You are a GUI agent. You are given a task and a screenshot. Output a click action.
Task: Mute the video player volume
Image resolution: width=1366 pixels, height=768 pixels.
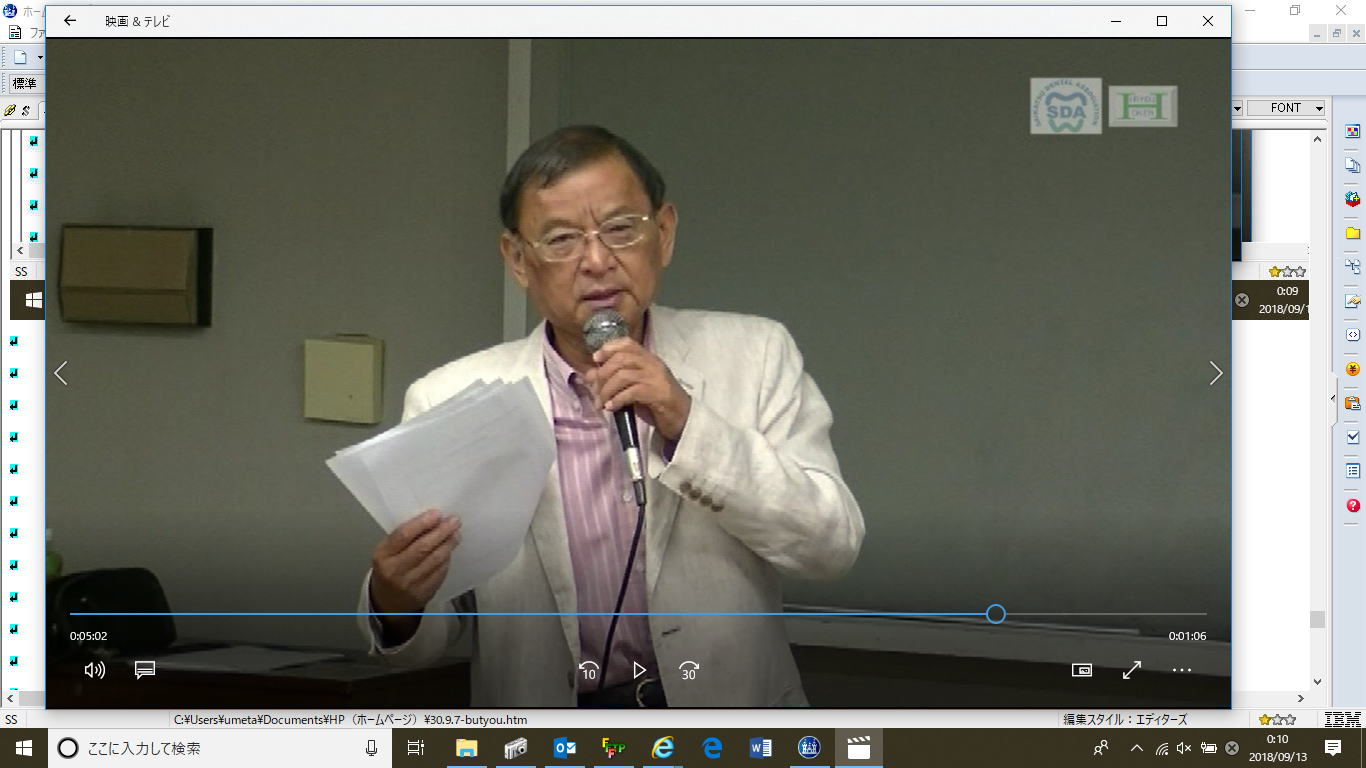tap(95, 670)
